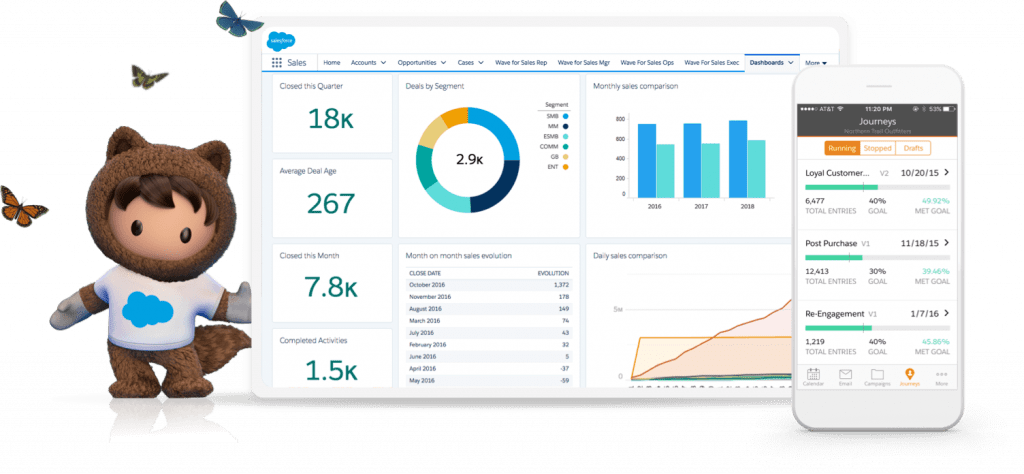Screen dimensions: 1024x474
Task: Open Campaigns folder icon on phone
Action: [x=877, y=376]
